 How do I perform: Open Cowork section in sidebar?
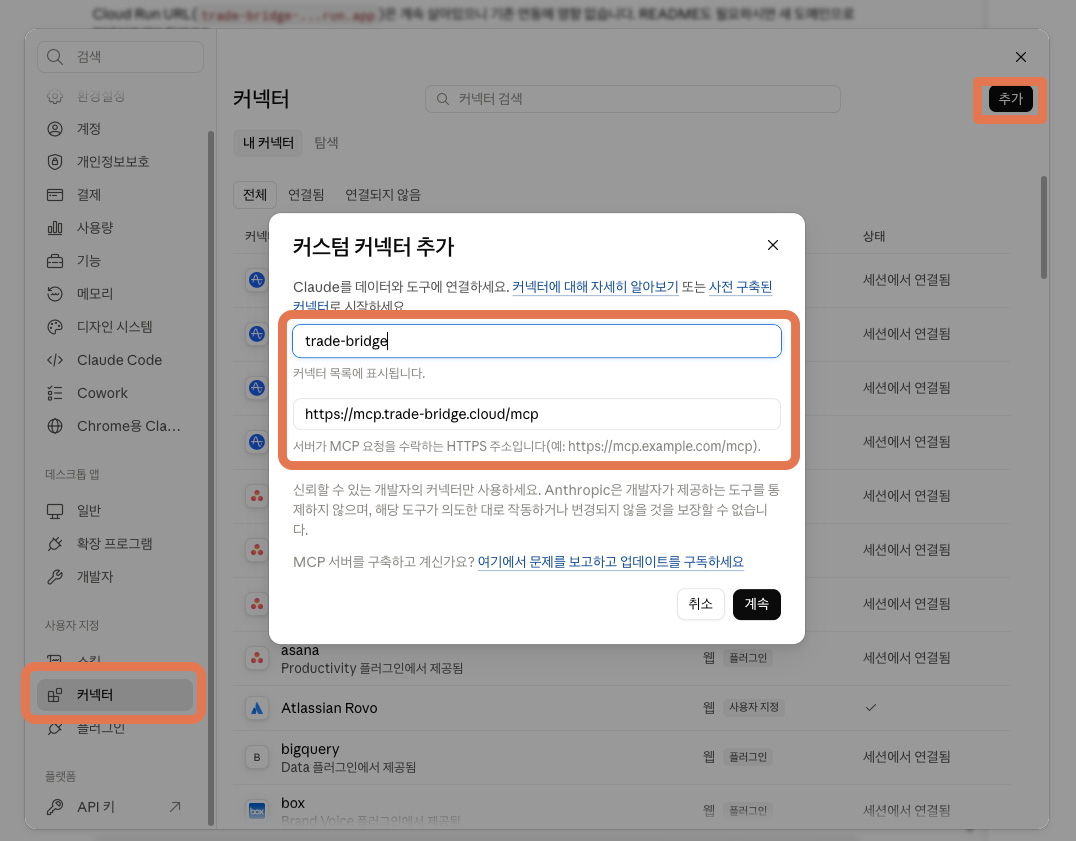point(117,393)
